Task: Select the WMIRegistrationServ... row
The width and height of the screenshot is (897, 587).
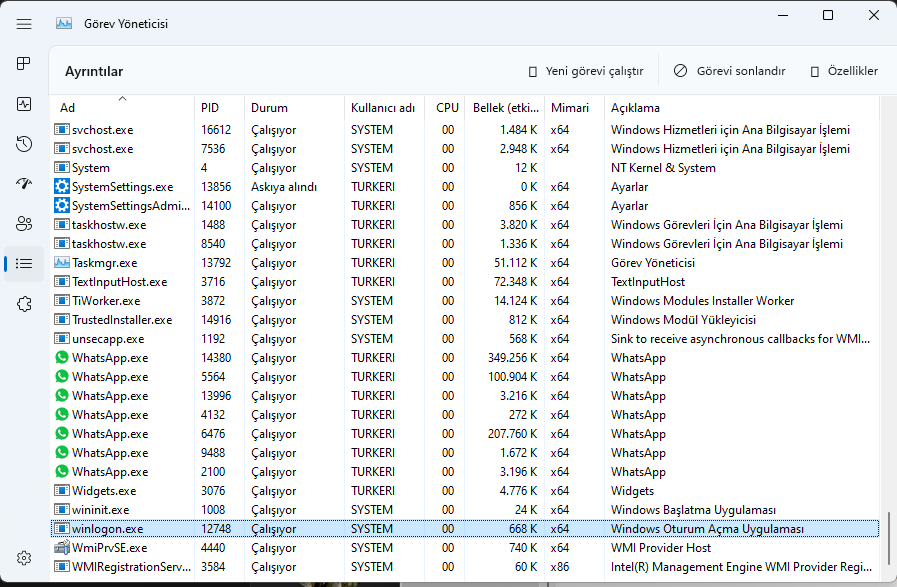Action: coord(465,566)
